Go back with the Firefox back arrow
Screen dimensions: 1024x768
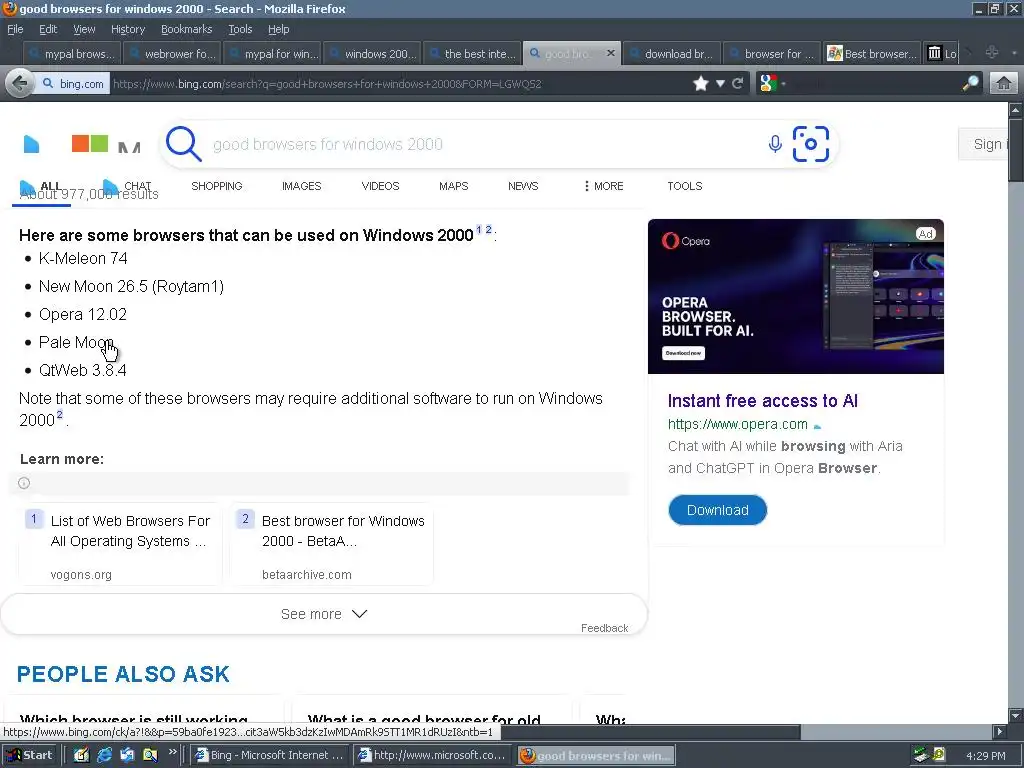click(20, 84)
